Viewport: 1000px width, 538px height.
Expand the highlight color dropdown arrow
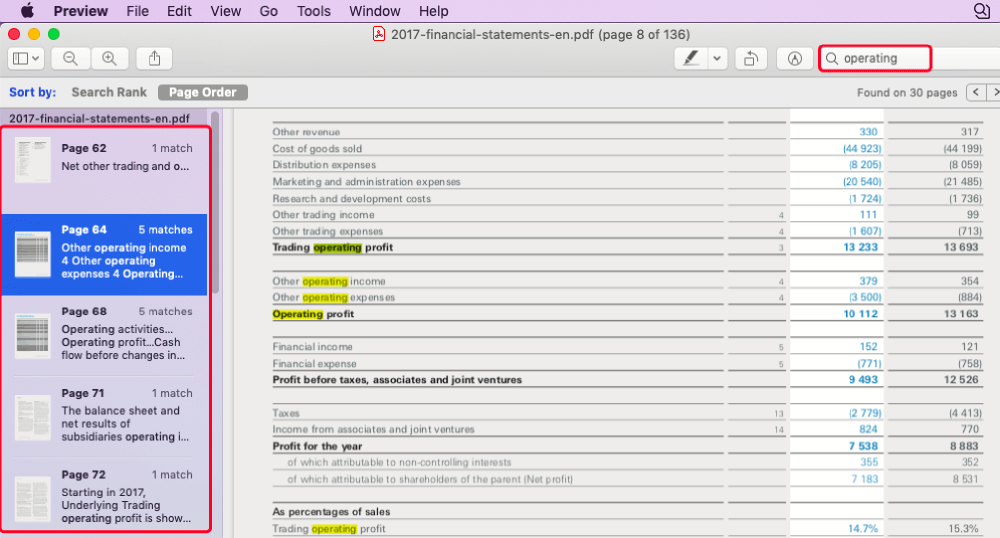point(718,59)
